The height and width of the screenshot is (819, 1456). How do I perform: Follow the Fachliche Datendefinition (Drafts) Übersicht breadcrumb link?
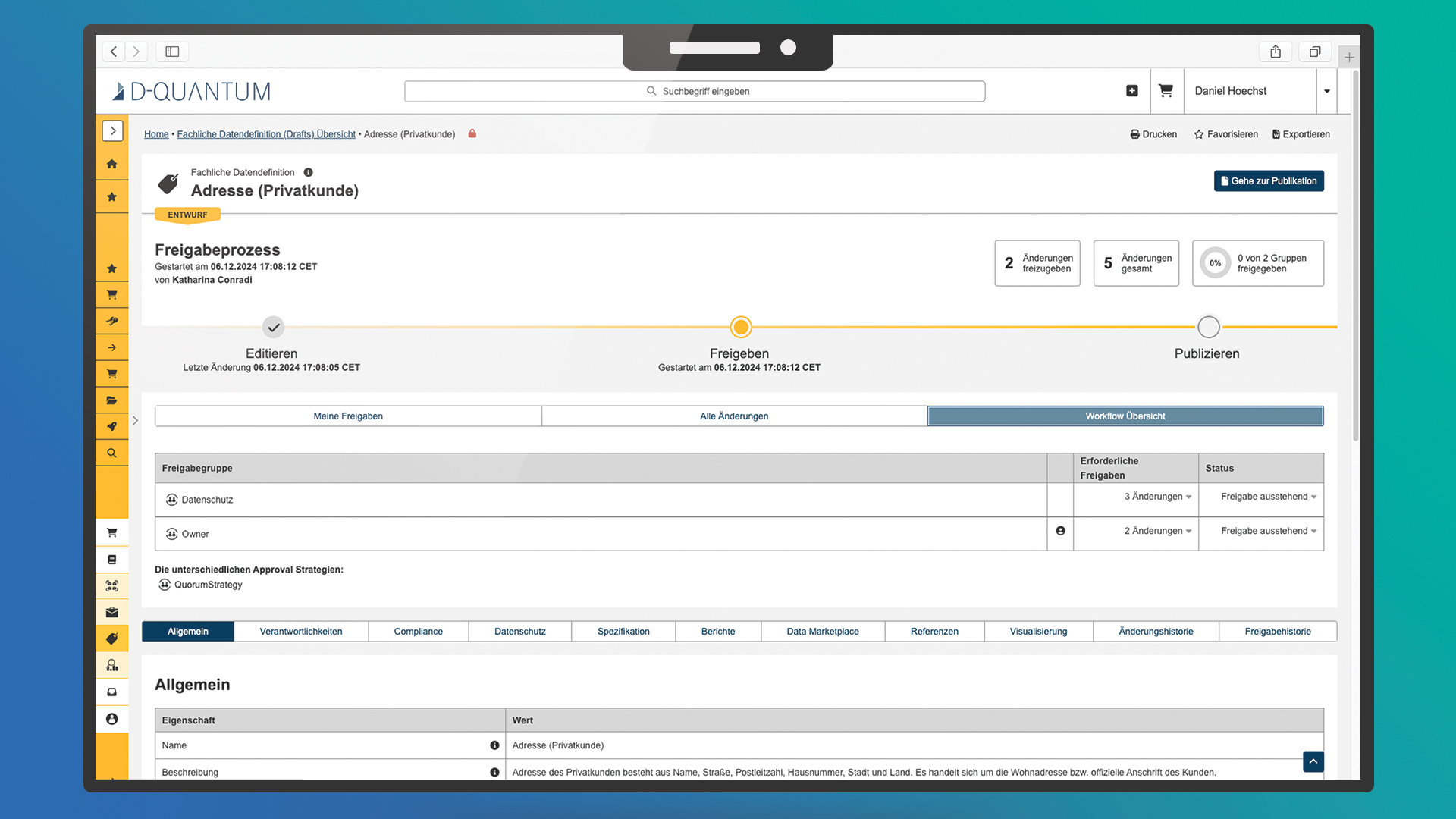266,134
